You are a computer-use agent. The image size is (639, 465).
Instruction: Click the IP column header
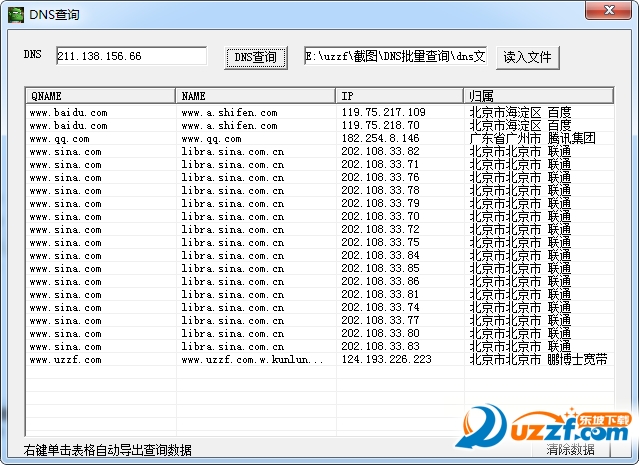(399, 96)
